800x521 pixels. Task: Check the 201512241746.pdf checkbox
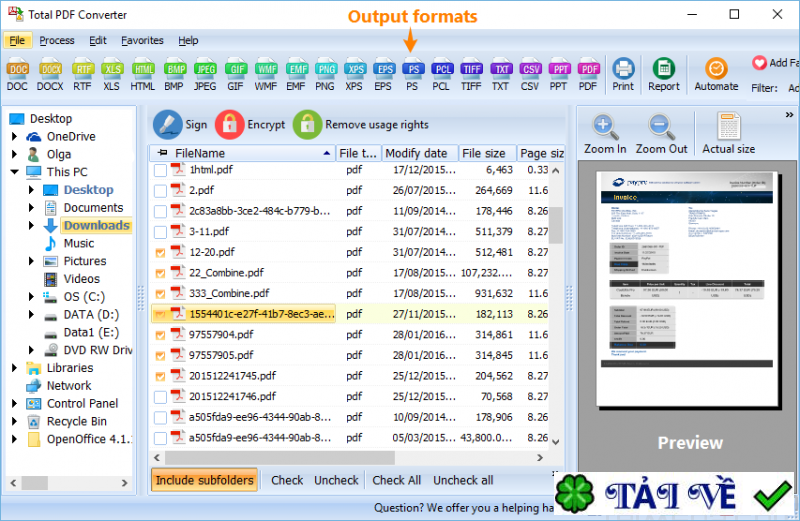pos(160,397)
